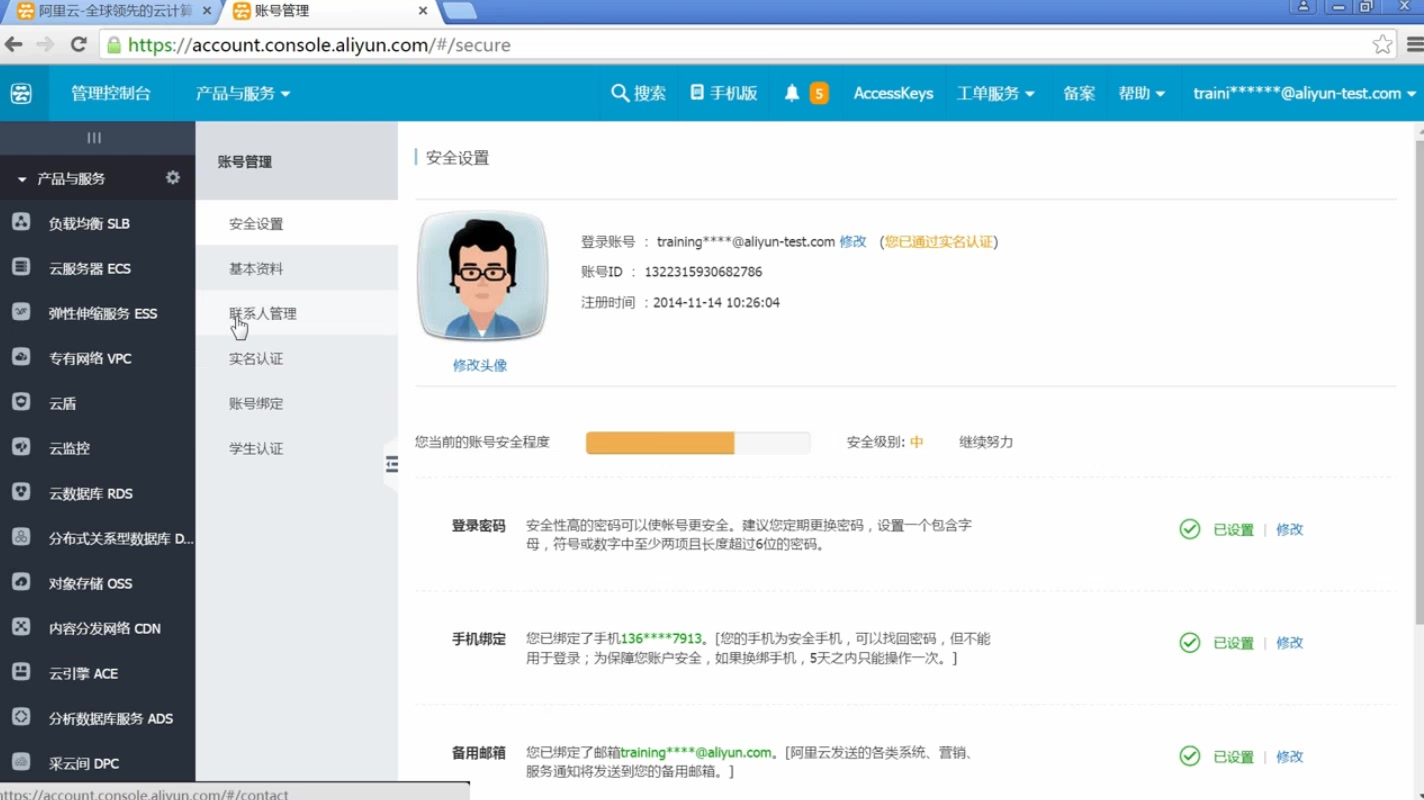The image size is (1424, 800).
Task: Open the 手机版 mobile version
Action: [723, 93]
